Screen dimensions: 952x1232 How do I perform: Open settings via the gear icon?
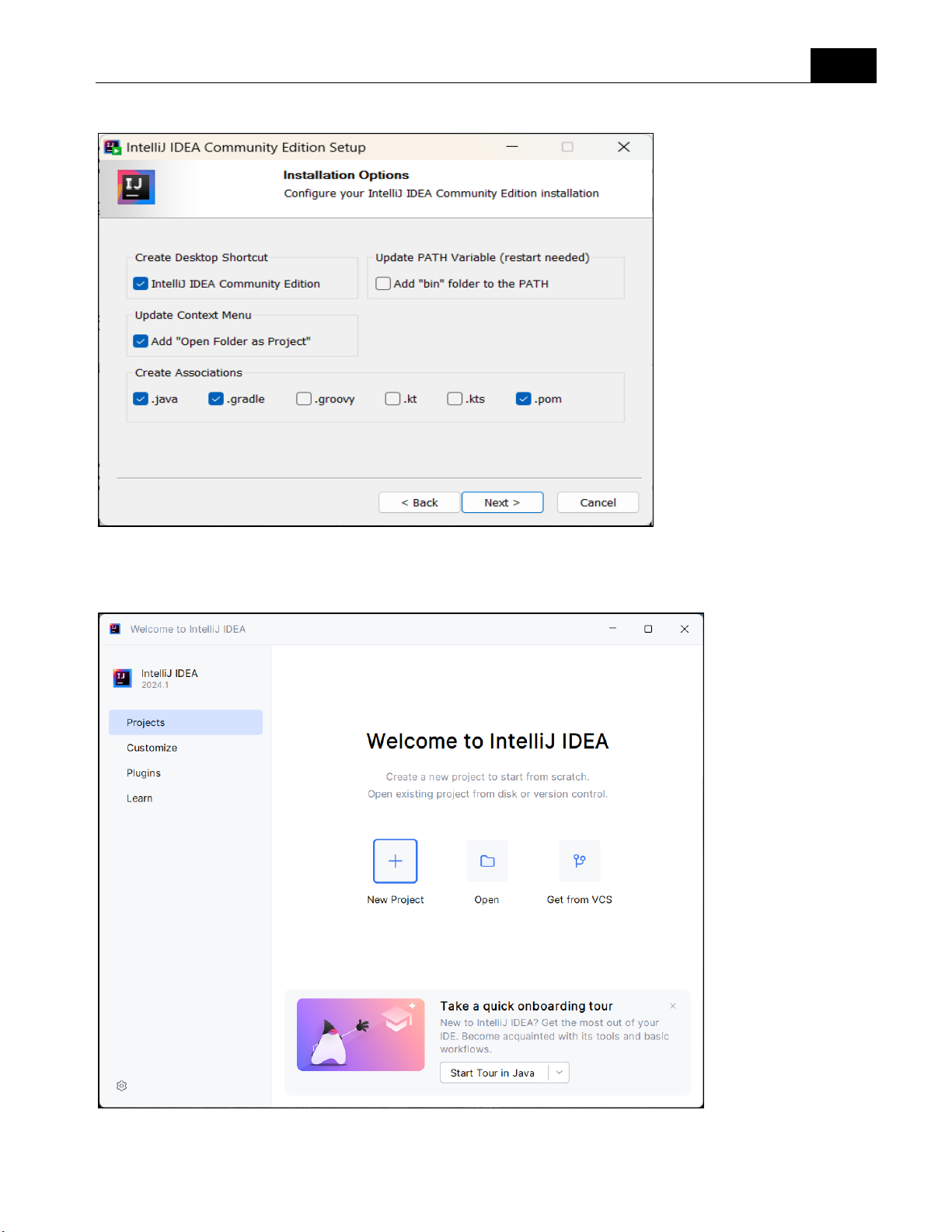(122, 1086)
